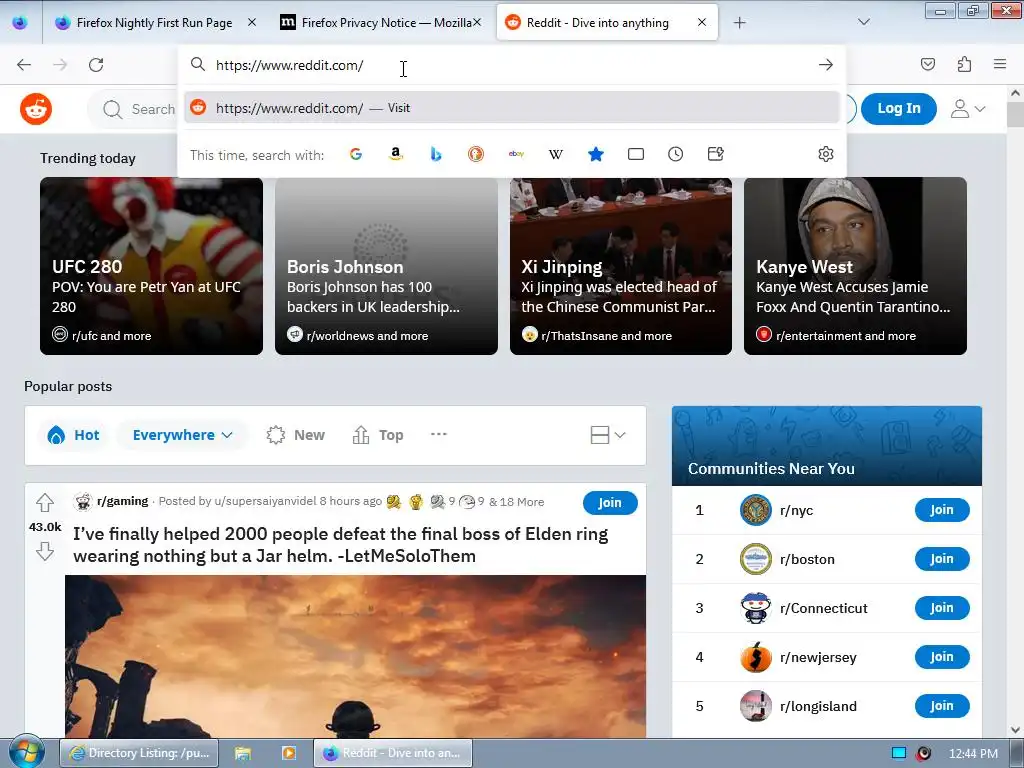Open Firefox View pinned tab icon
1024x768 pixels.
click(x=20, y=22)
